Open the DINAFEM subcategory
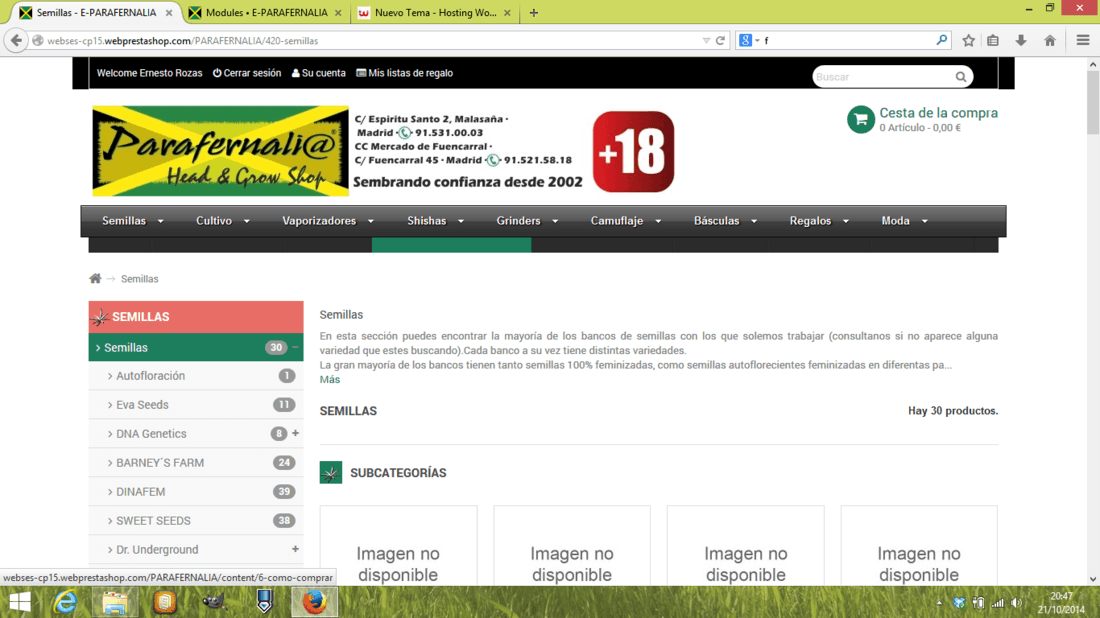1100x618 pixels. coord(140,492)
